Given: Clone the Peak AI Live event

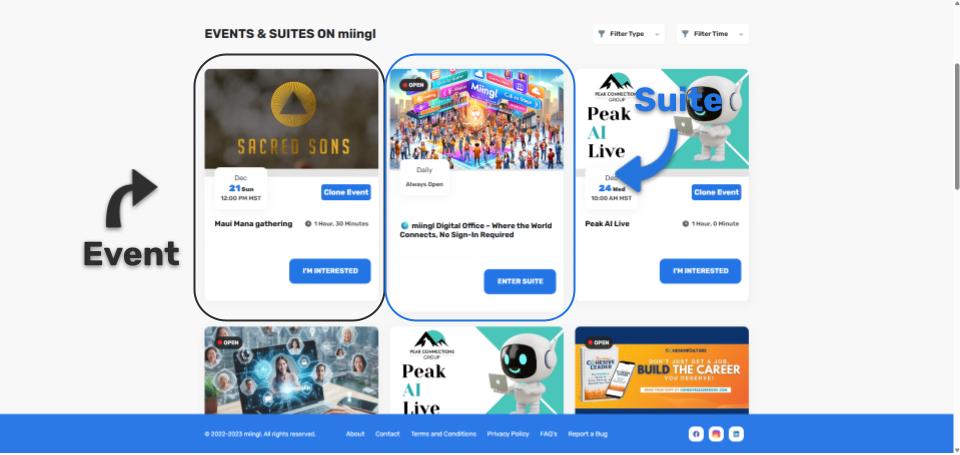Looking at the screenshot, I should tap(716, 192).
